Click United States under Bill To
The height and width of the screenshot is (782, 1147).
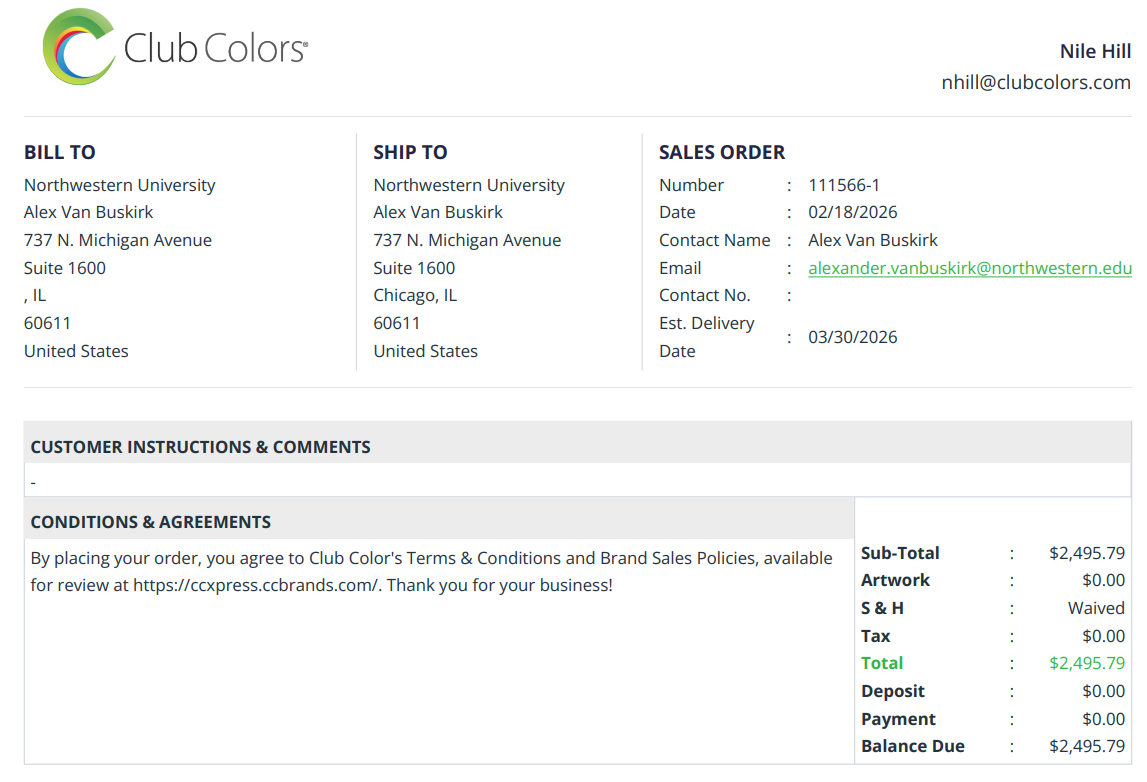click(76, 351)
